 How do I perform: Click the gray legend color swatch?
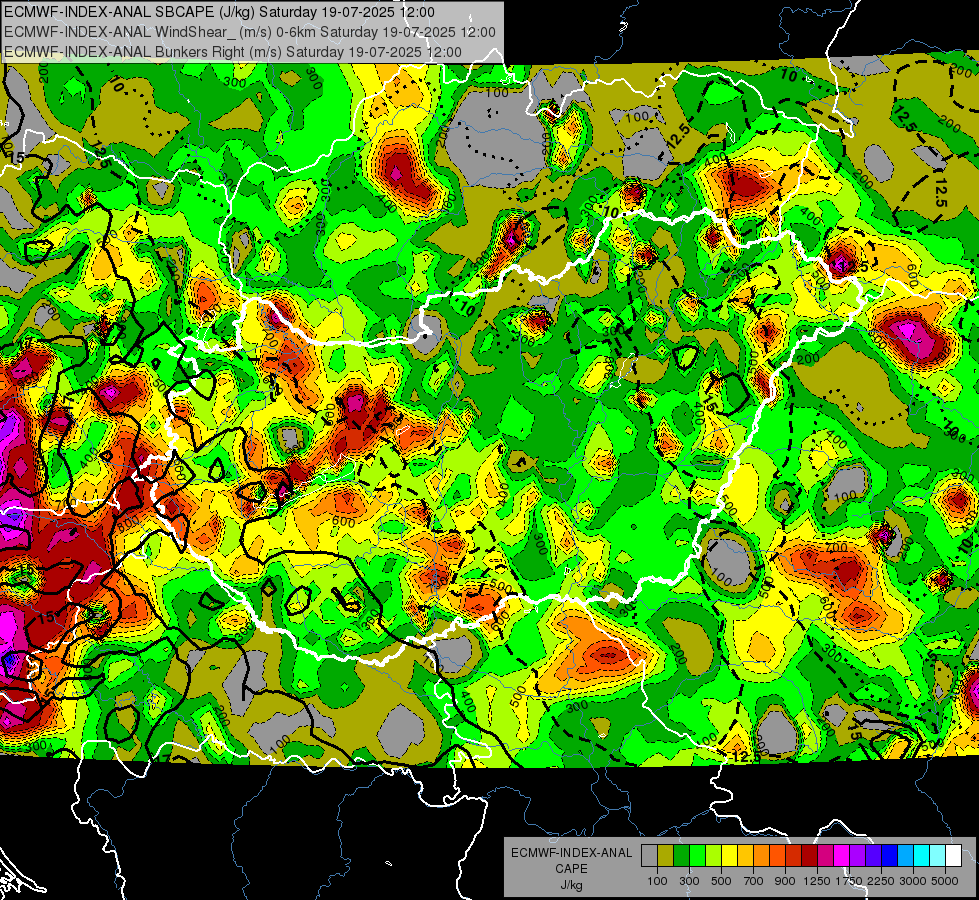[x=649, y=855]
